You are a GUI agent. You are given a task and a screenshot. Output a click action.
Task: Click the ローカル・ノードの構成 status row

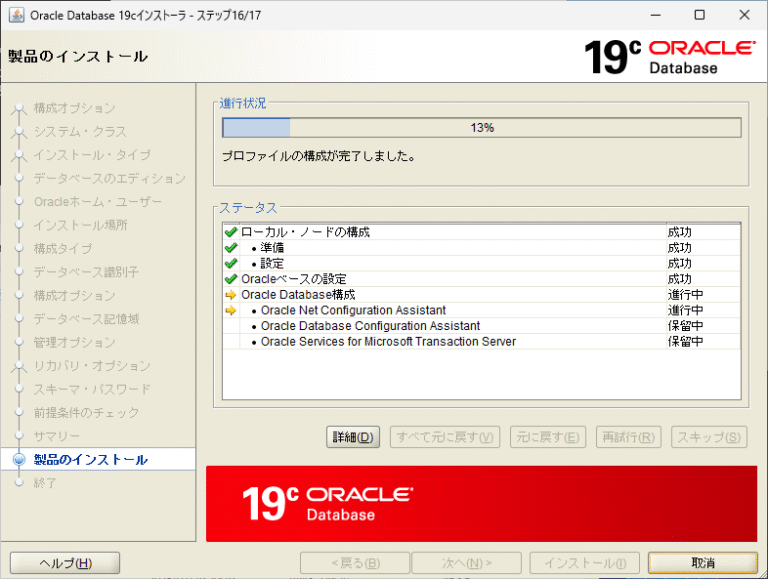[x=481, y=232]
